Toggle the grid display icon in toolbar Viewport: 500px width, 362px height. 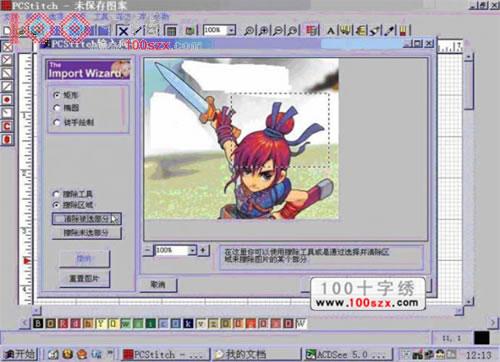tap(170, 31)
